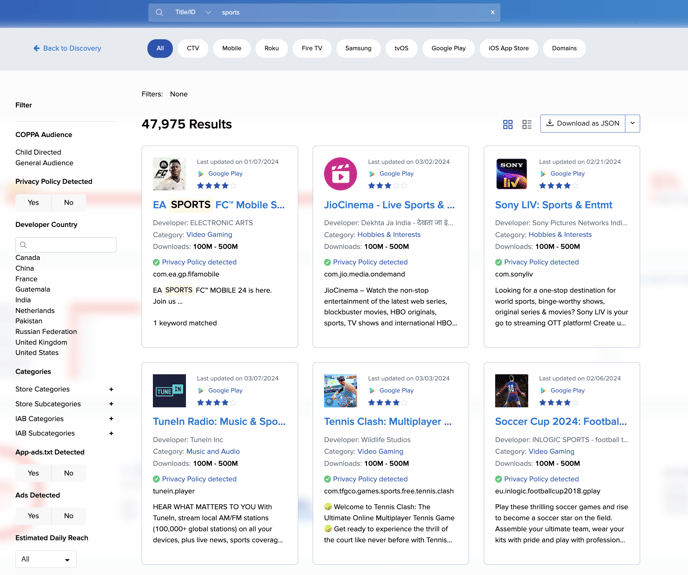The width and height of the screenshot is (688, 575).
Task: Click EA SPORTS FC Mobile app icon
Action: [169, 174]
